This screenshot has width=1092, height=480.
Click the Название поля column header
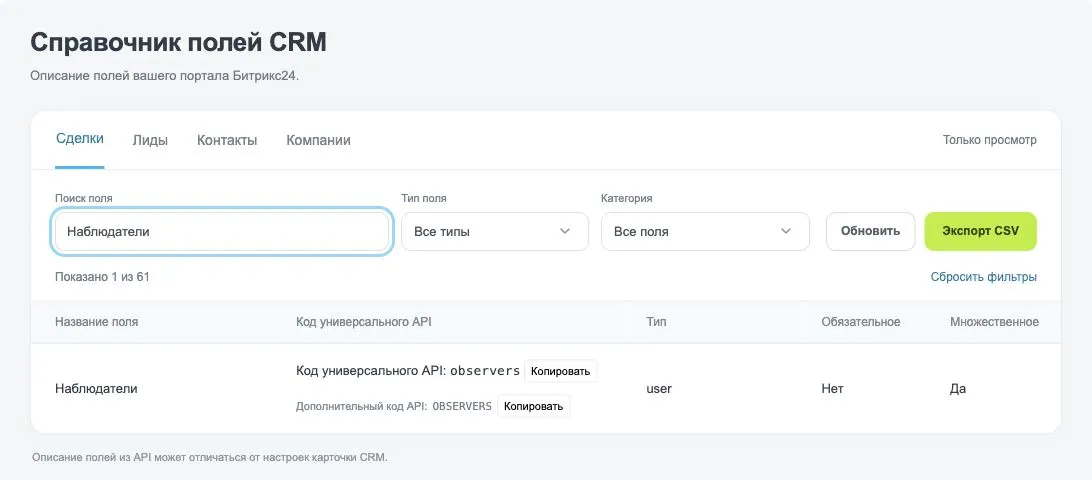(97, 322)
